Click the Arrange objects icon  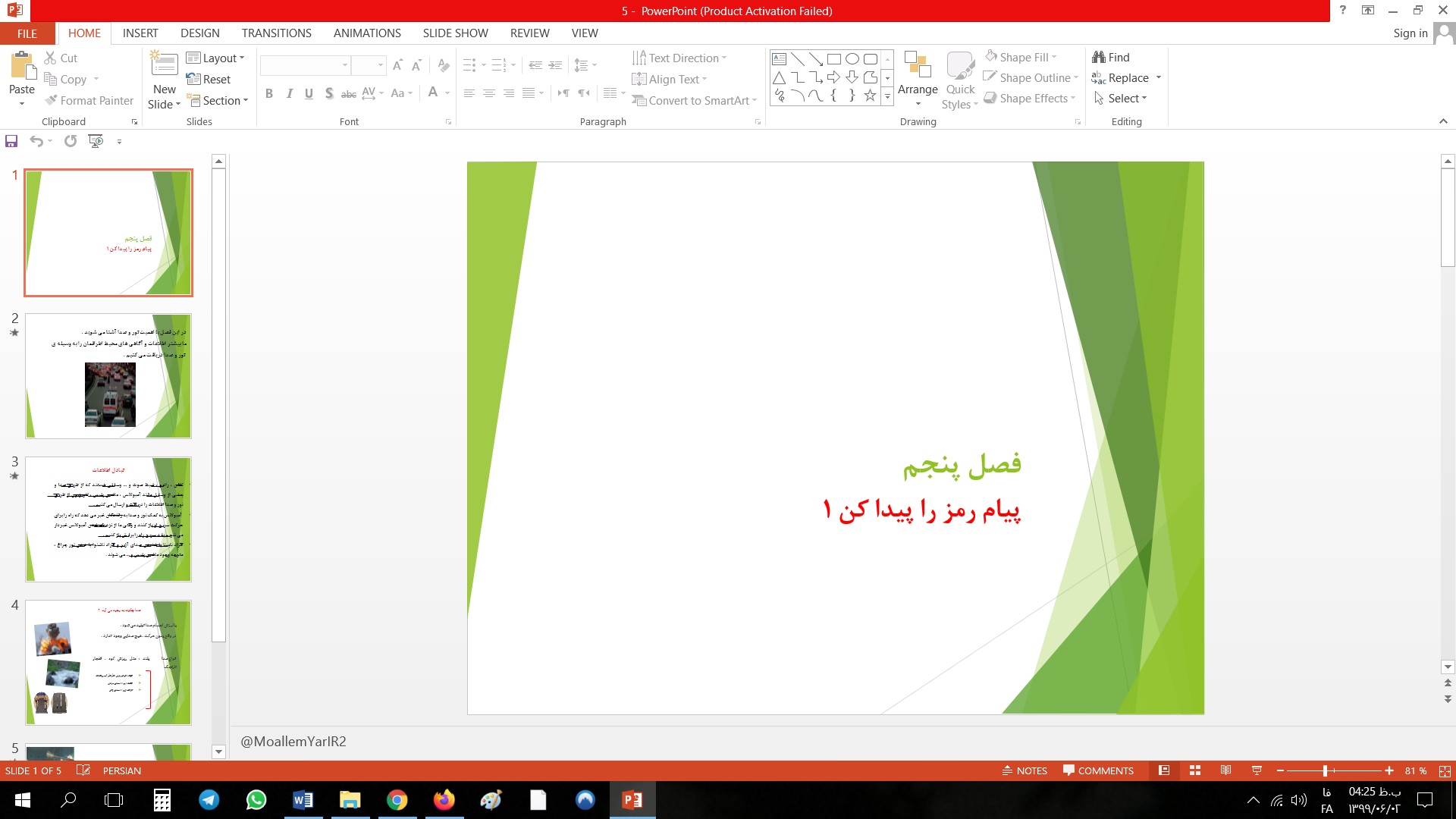click(x=918, y=67)
